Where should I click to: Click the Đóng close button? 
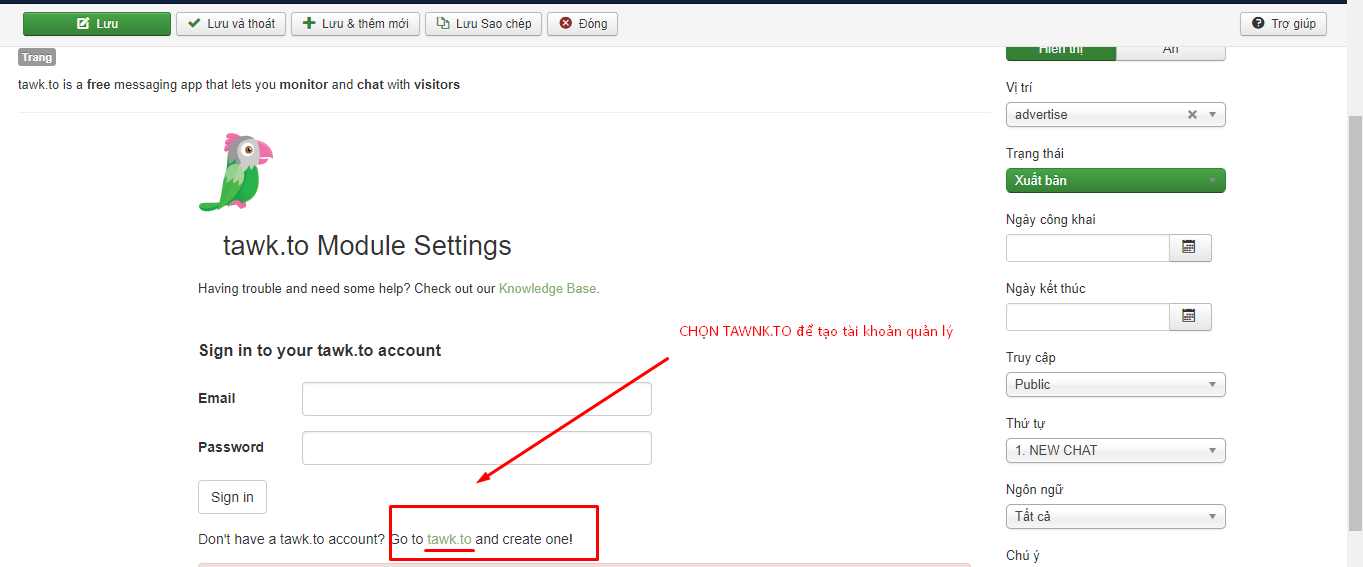coord(582,24)
